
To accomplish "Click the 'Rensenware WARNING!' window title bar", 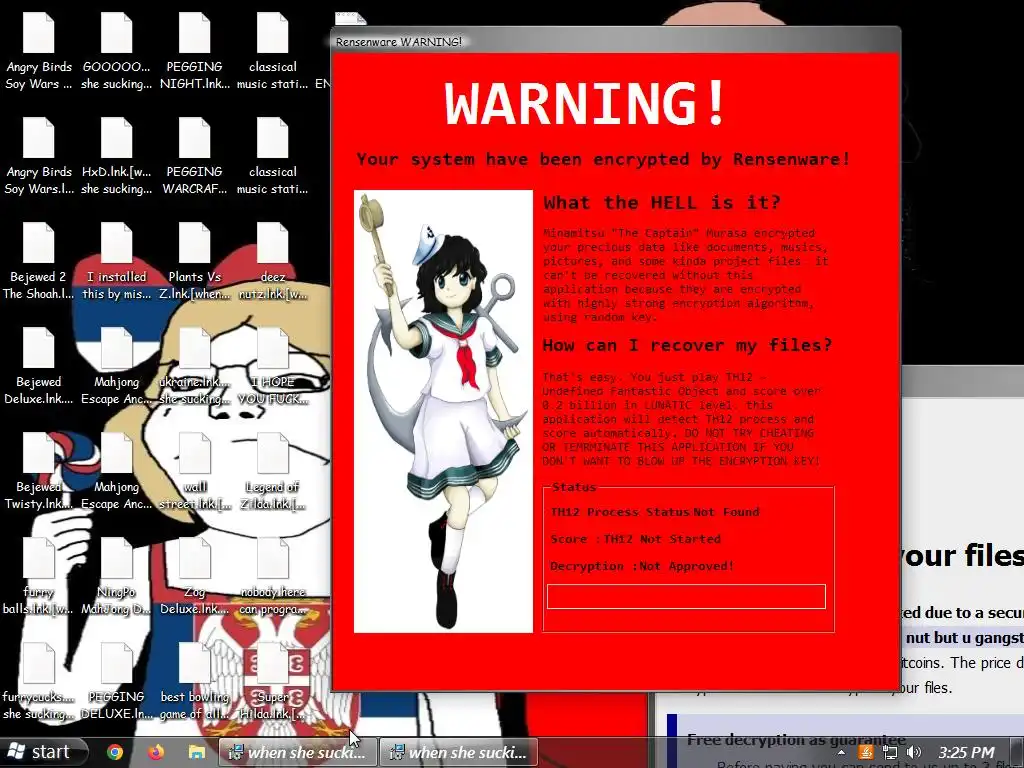I will (615, 41).
